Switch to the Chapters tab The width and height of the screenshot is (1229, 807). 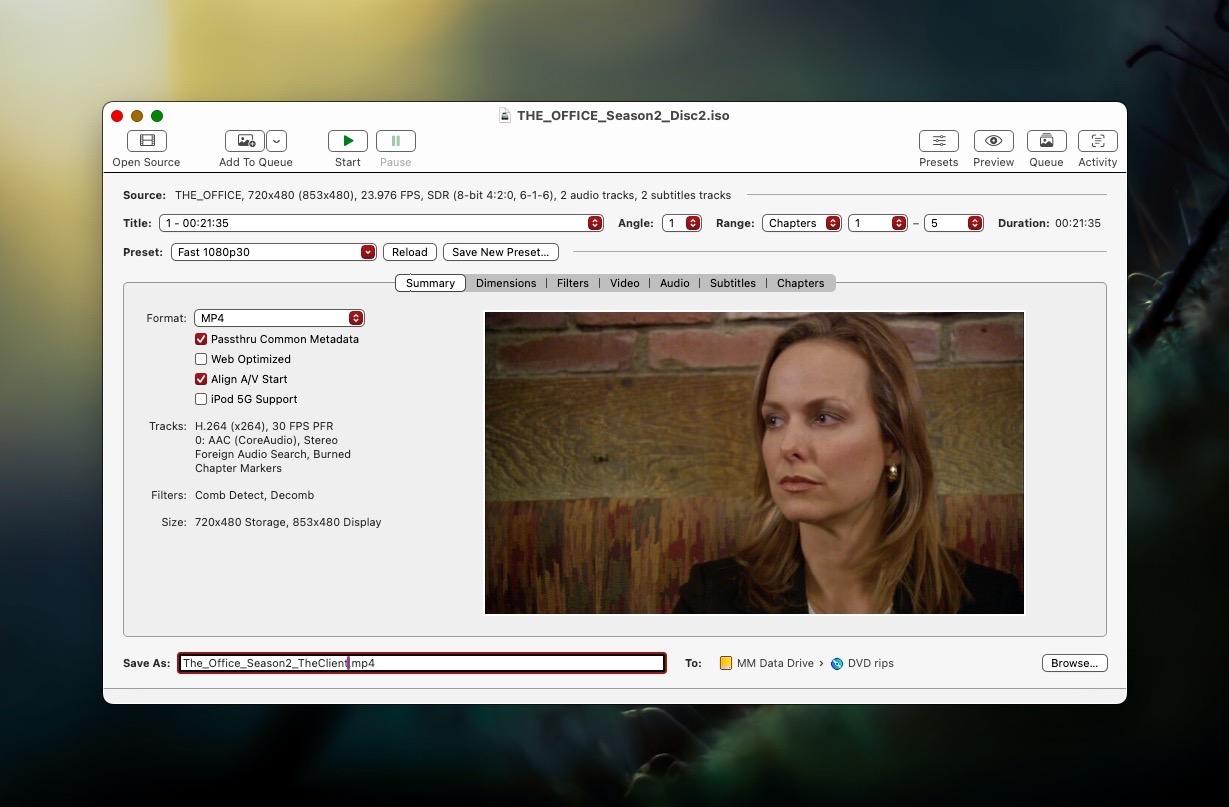[801, 283]
